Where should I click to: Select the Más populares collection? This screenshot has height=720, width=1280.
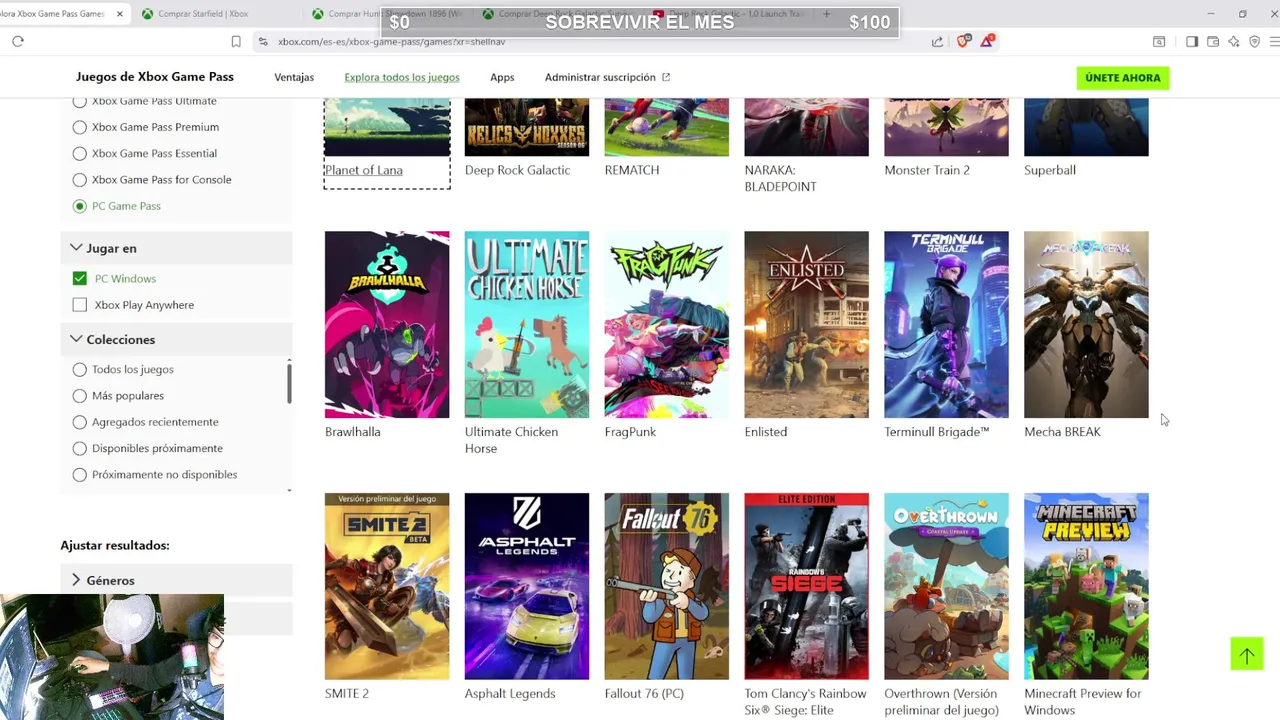tap(80, 396)
